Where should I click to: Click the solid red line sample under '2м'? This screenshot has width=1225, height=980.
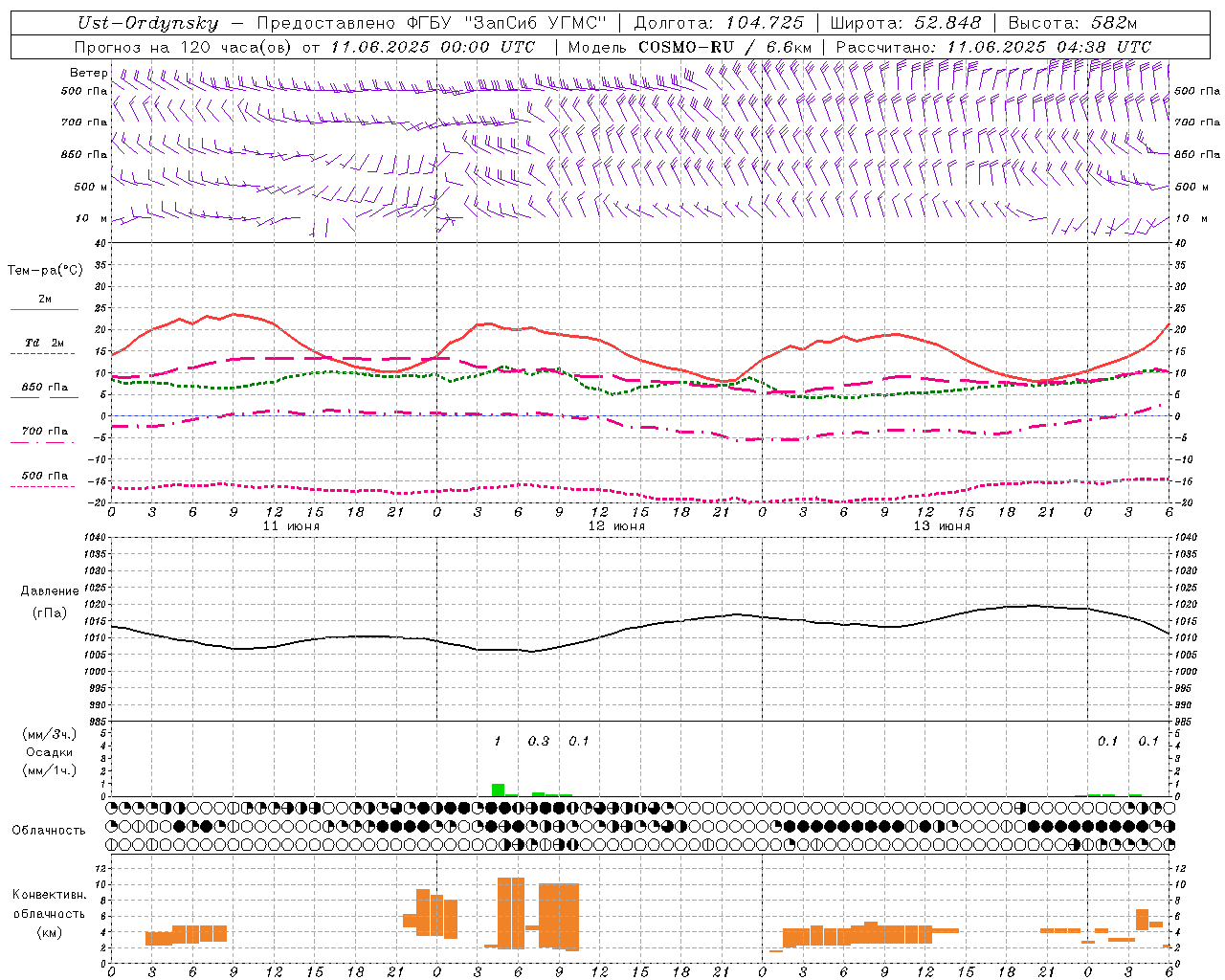pos(44,310)
